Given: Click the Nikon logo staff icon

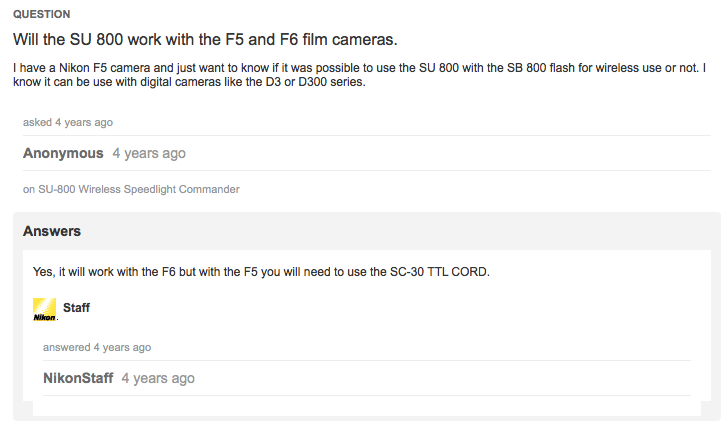Looking at the screenshot, I should [x=45, y=309].
